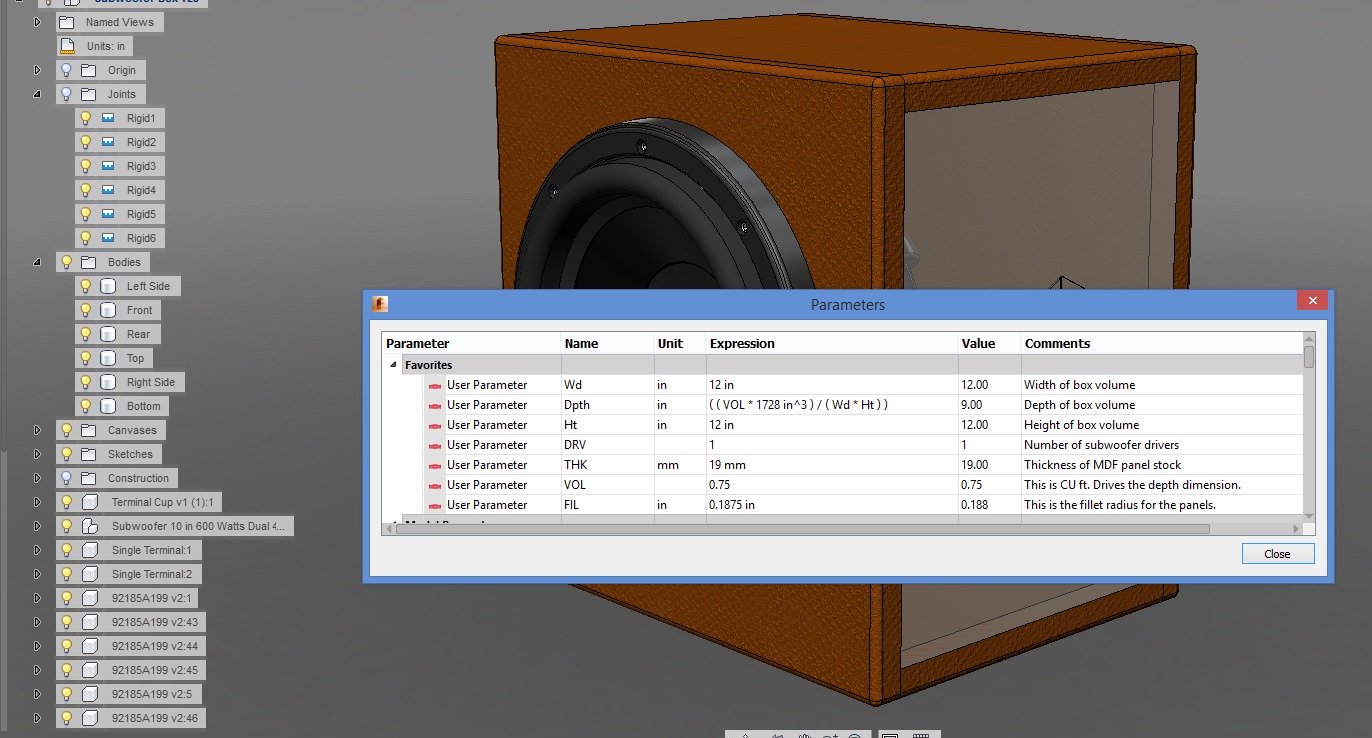Image resolution: width=1372 pixels, height=738 pixels.
Task: Select the Rigid1 joint icon
Action: point(106,117)
